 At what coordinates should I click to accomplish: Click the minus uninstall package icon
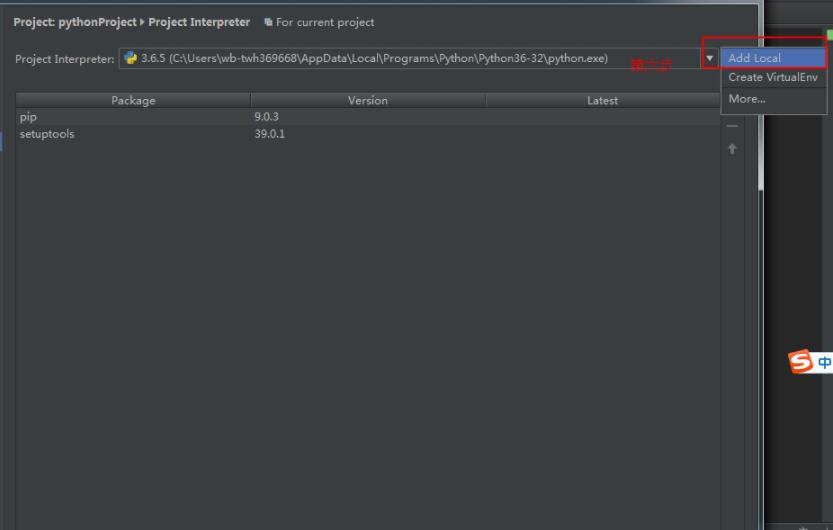pyautogui.click(x=732, y=126)
